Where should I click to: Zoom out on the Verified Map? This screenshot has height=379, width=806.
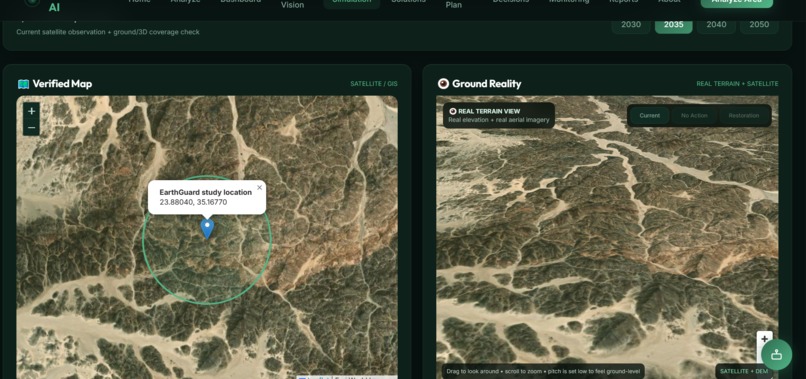click(31, 128)
